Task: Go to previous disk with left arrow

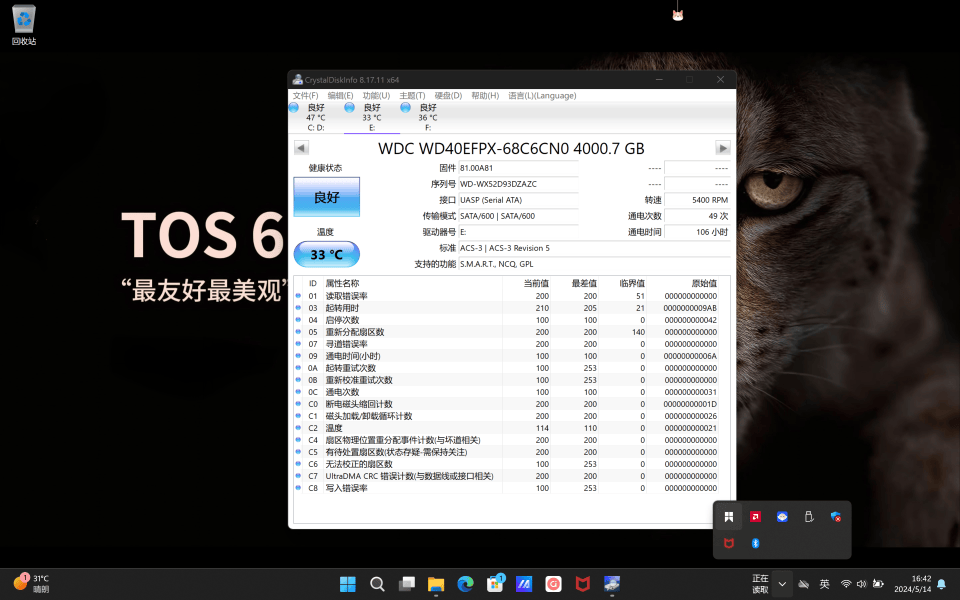Action: pos(301,148)
